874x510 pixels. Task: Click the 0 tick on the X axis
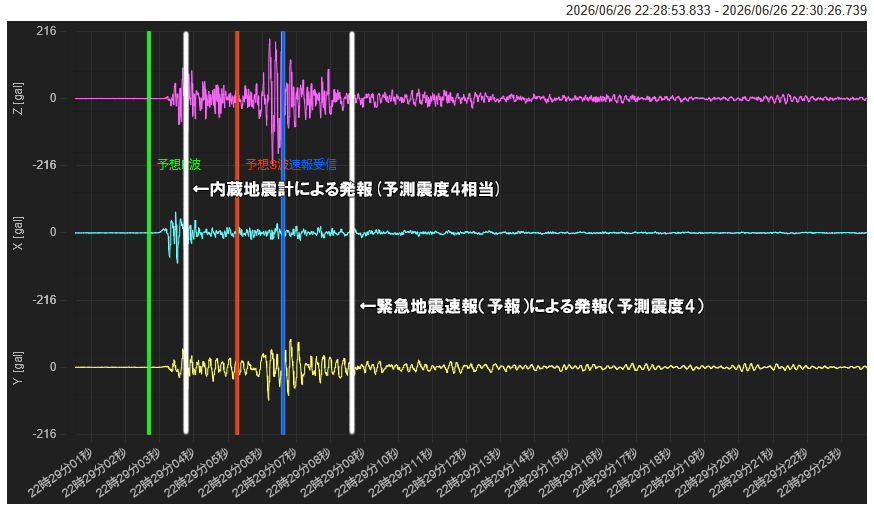pos(54,232)
